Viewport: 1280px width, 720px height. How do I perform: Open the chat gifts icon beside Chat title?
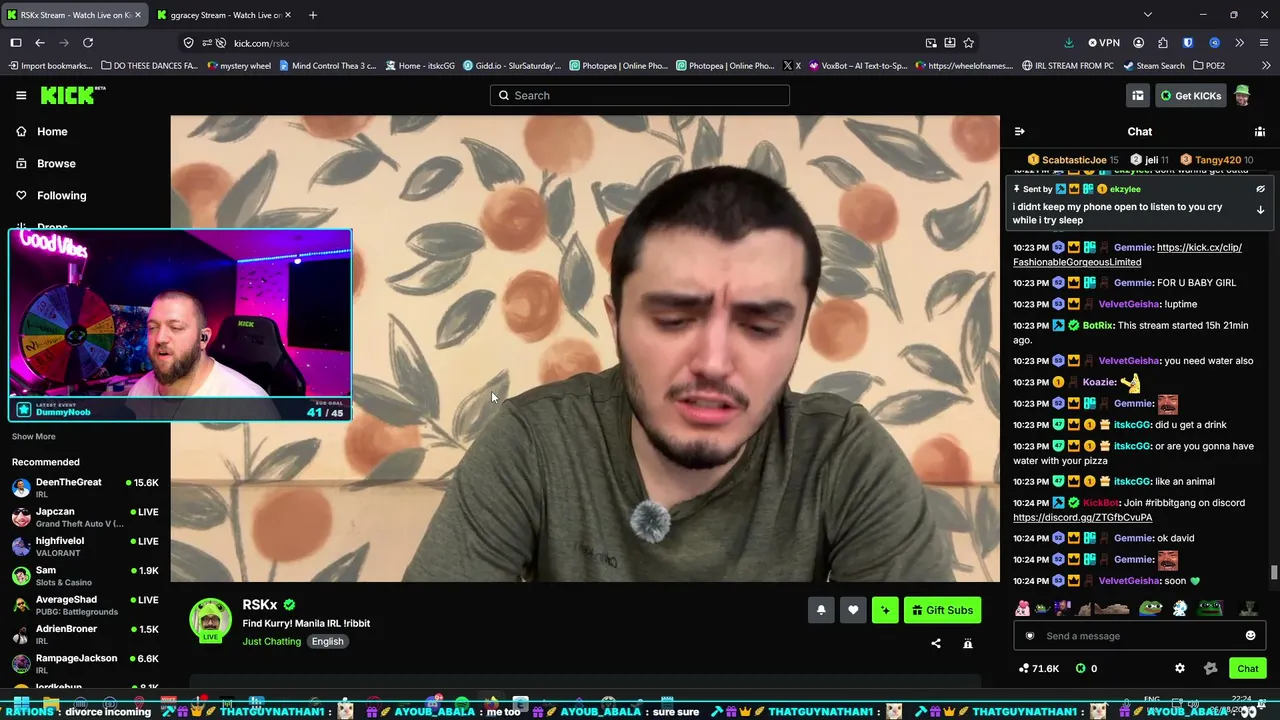[x=1260, y=131]
